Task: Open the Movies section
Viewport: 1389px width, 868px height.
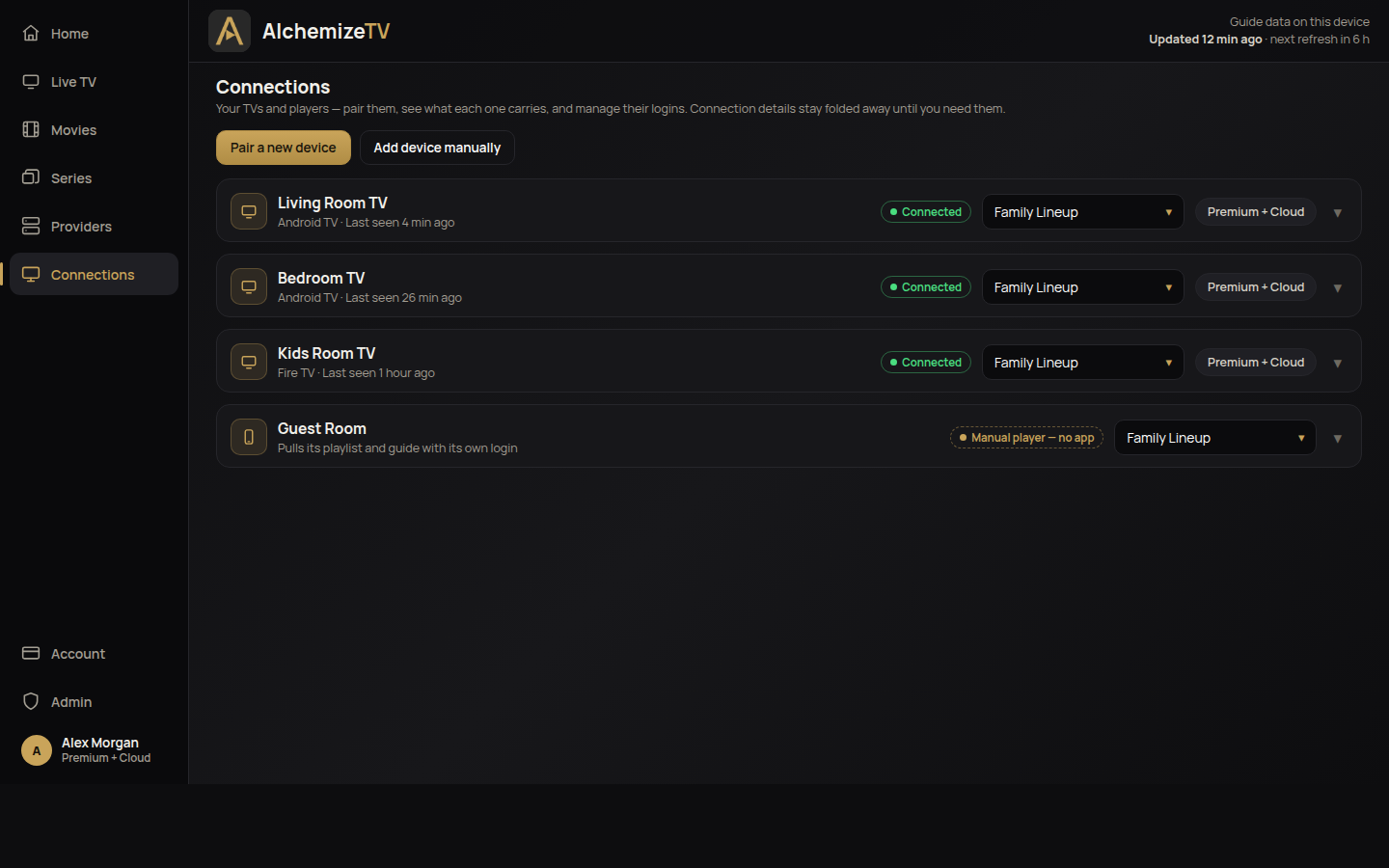Action: click(94, 129)
